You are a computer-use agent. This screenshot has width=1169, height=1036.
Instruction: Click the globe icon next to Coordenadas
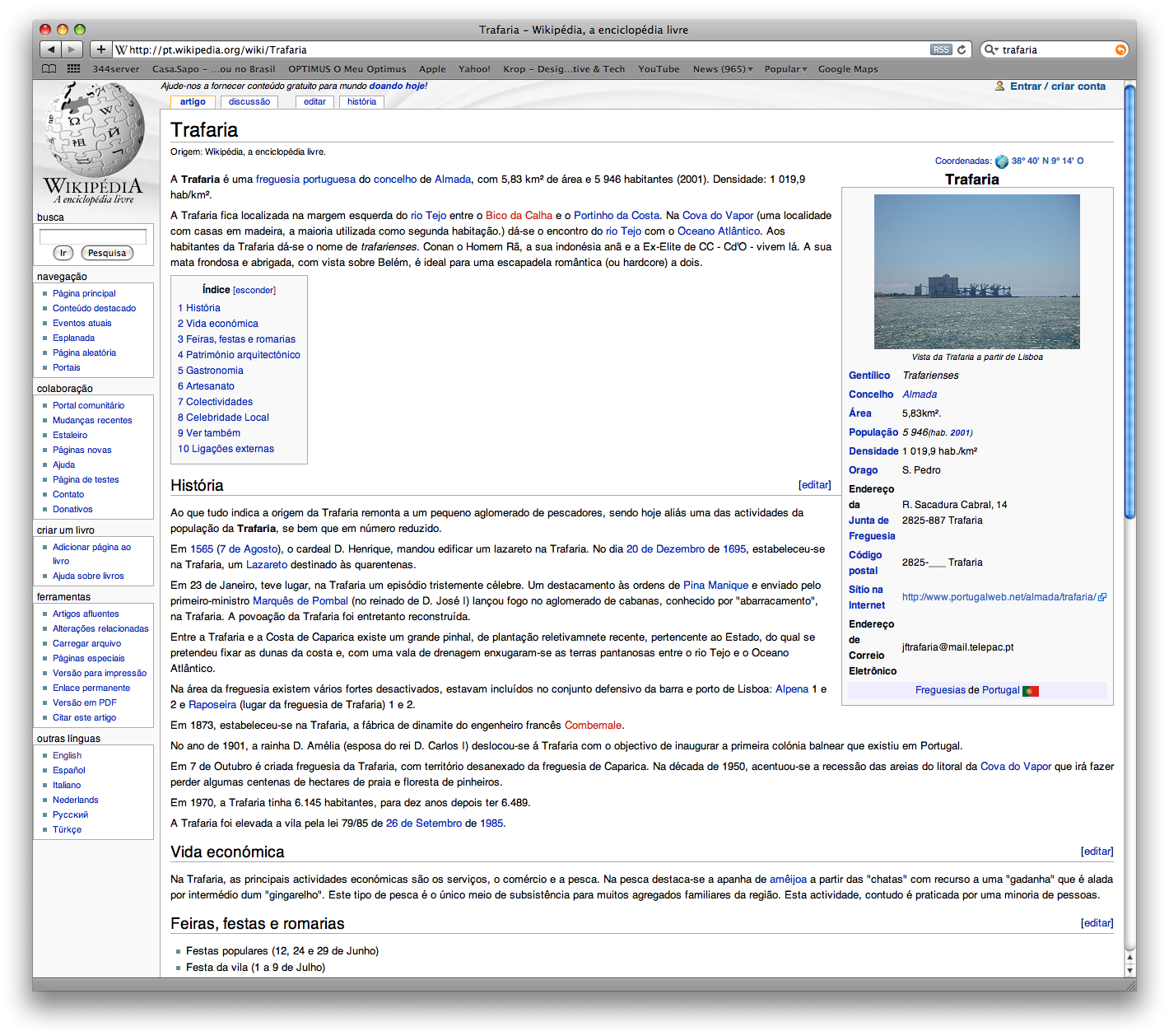coord(1001,161)
